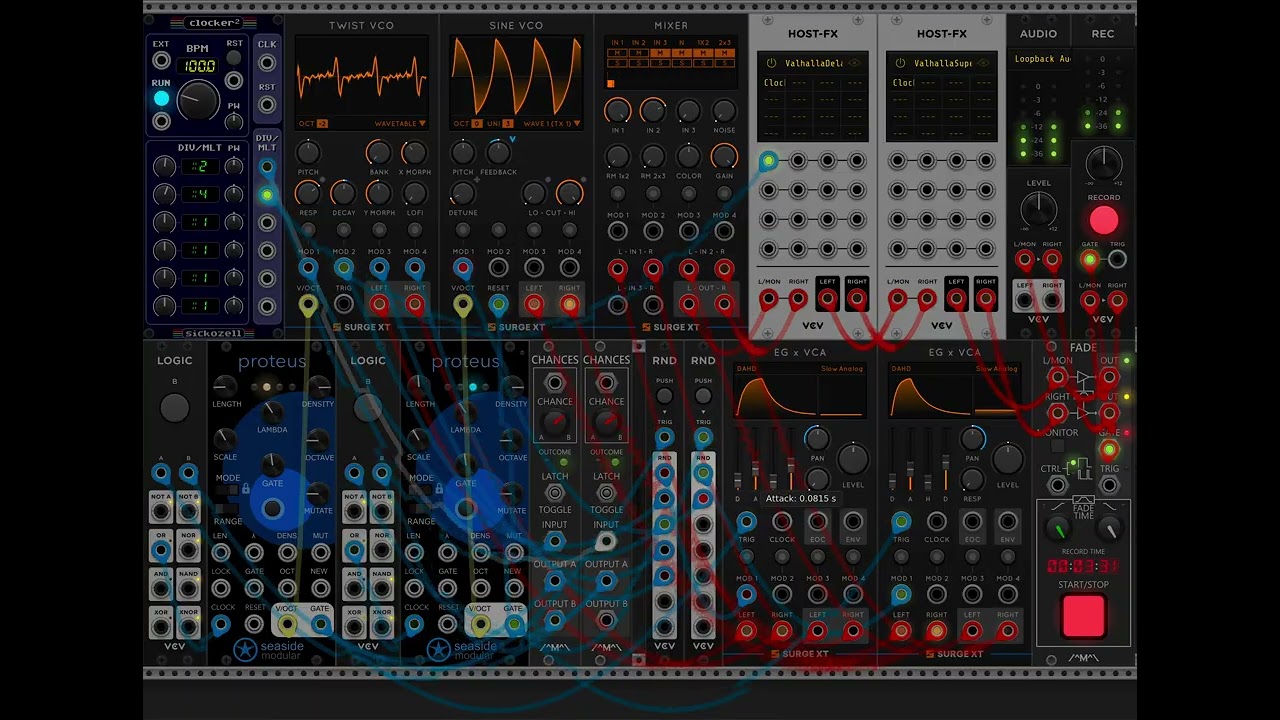Click the FEEDBACK knob on Sine VCO
Viewport: 1280px width, 720px height.
point(498,153)
